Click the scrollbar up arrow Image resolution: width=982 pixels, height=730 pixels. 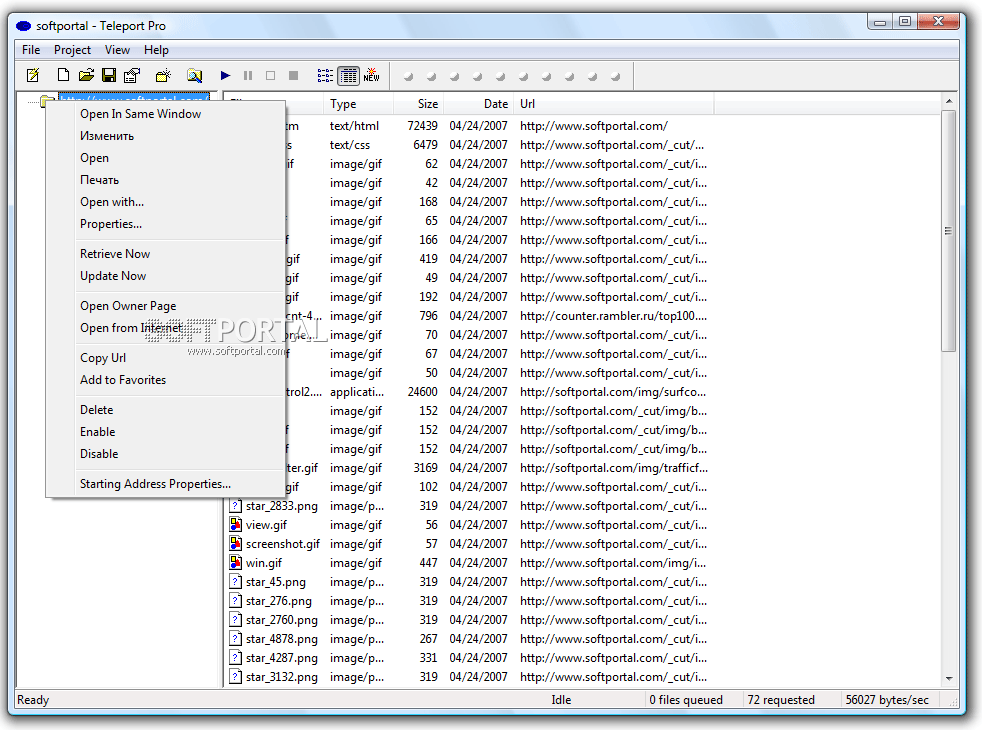(949, 101)
